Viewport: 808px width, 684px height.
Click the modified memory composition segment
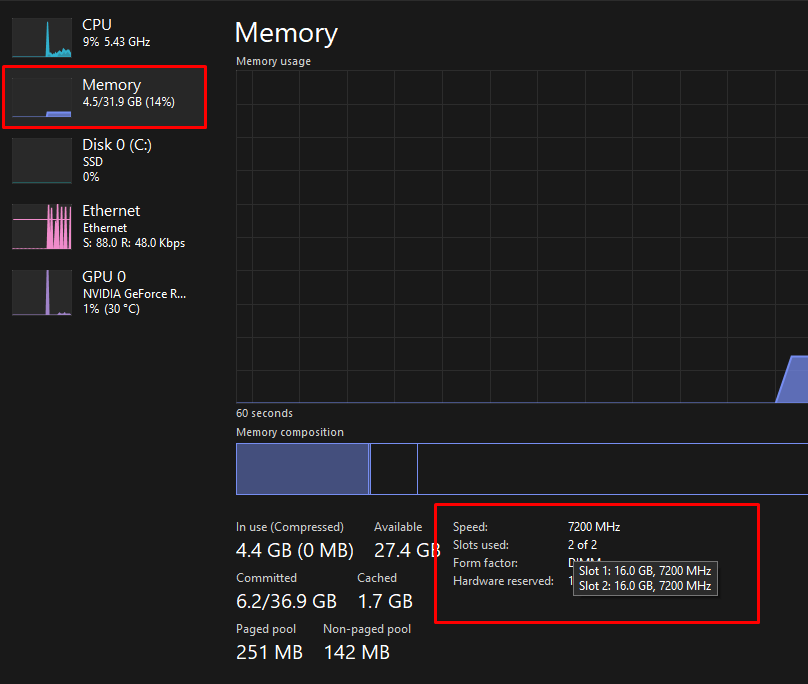[393, 468]
